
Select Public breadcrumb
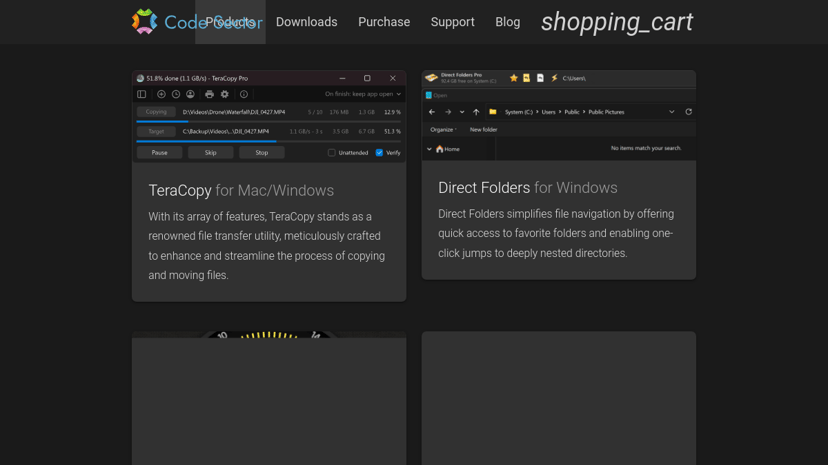572,112
